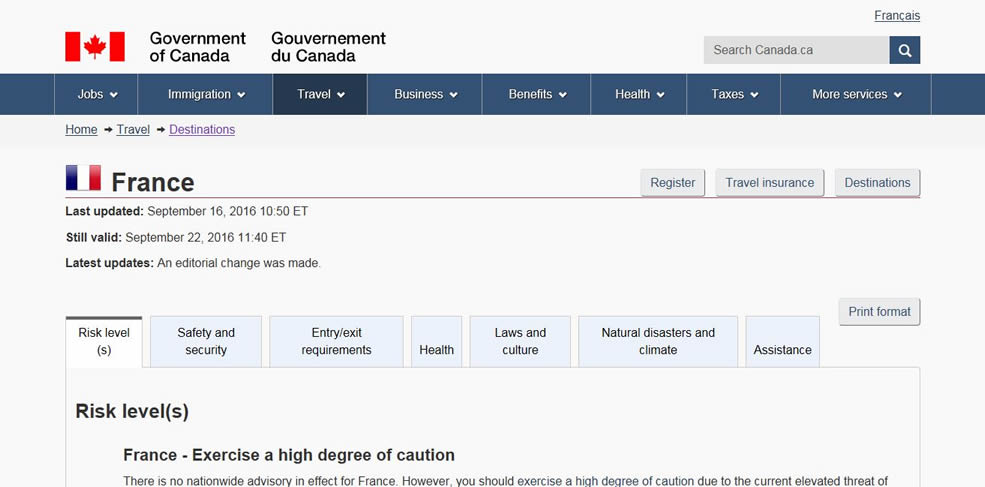Click the Register button
This screenshot has width=985, height=487.
673,183
